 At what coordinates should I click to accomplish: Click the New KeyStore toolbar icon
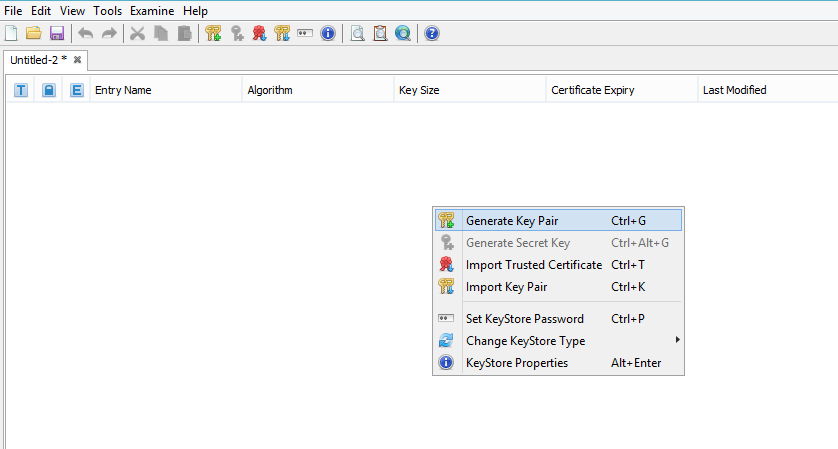tap(11, 33)
